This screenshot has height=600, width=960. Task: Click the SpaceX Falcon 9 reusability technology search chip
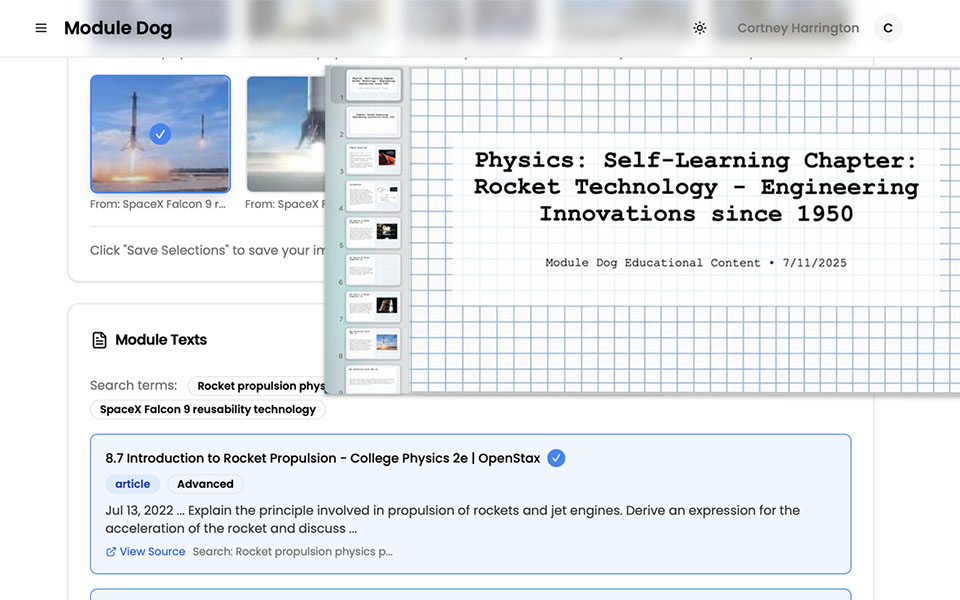[208, 409]
